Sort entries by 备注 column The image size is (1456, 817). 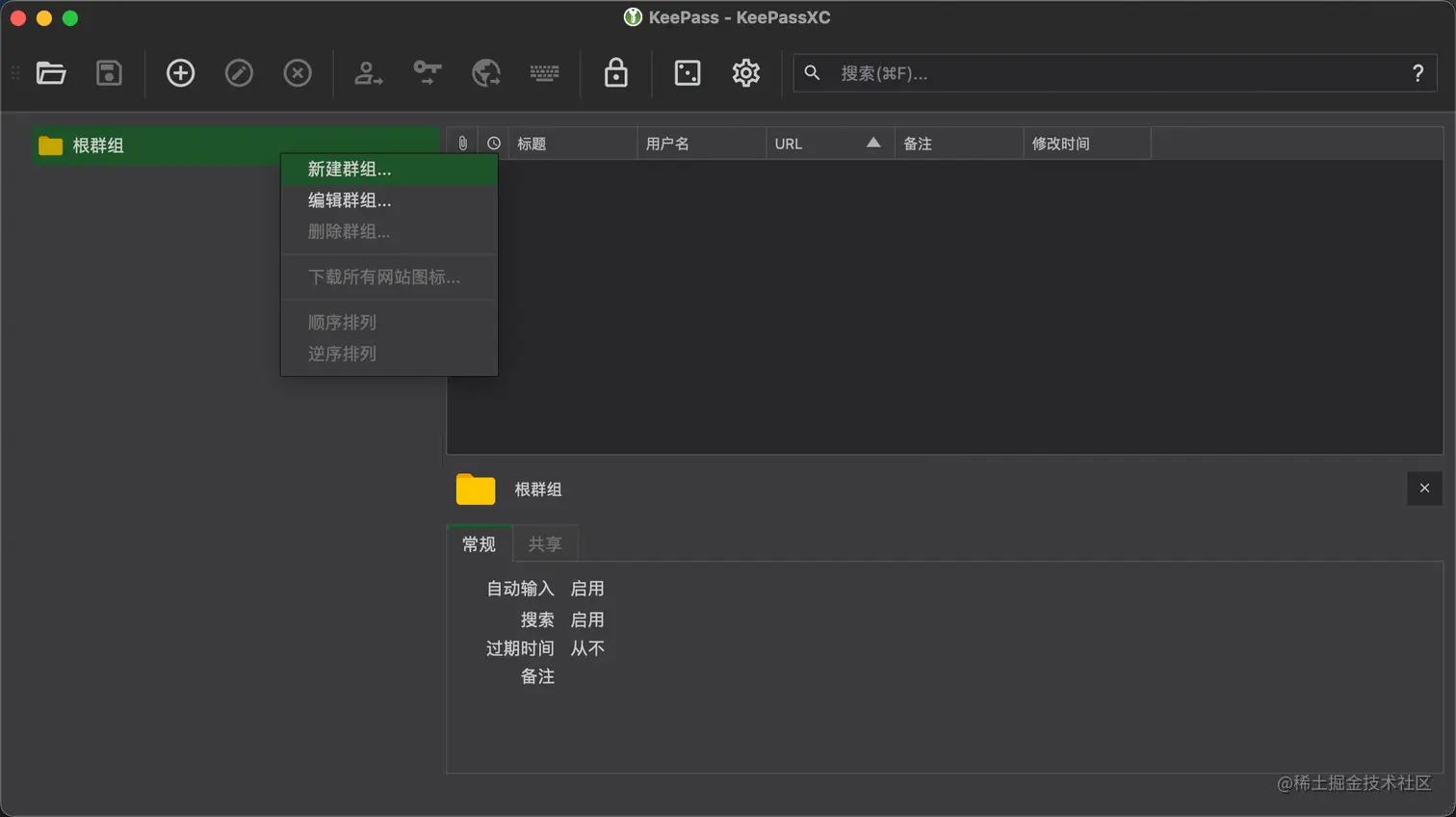point(959,144)
